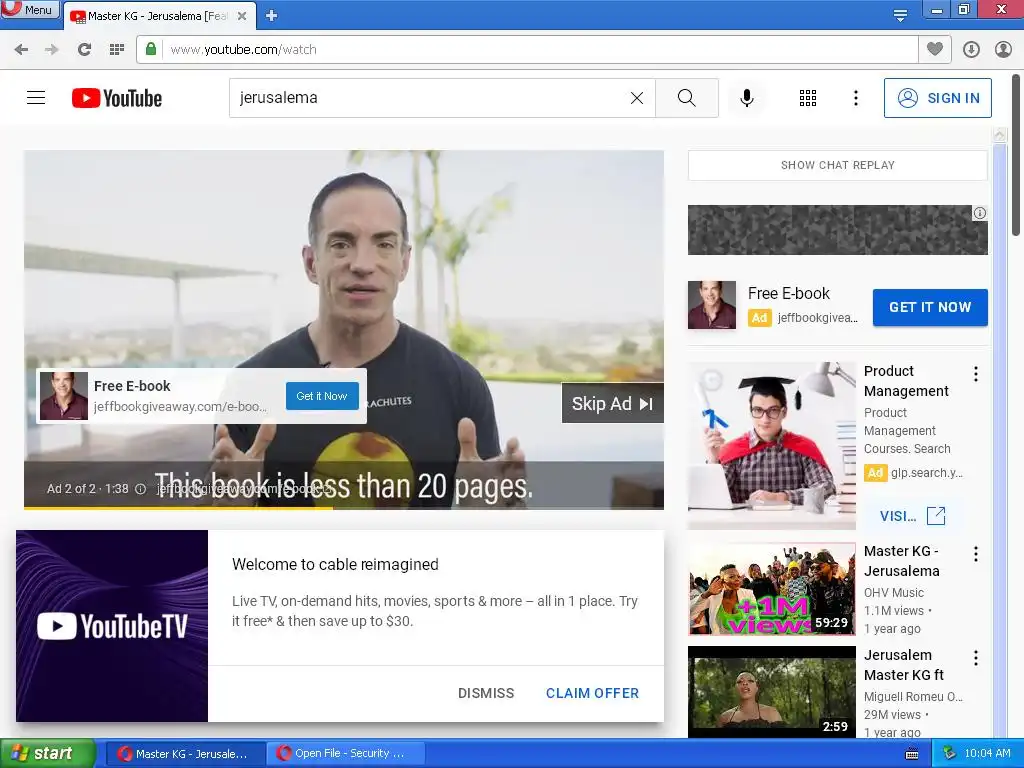Open Product Management ad thumbnail
1024x768 pixels.
pos(772,445)
